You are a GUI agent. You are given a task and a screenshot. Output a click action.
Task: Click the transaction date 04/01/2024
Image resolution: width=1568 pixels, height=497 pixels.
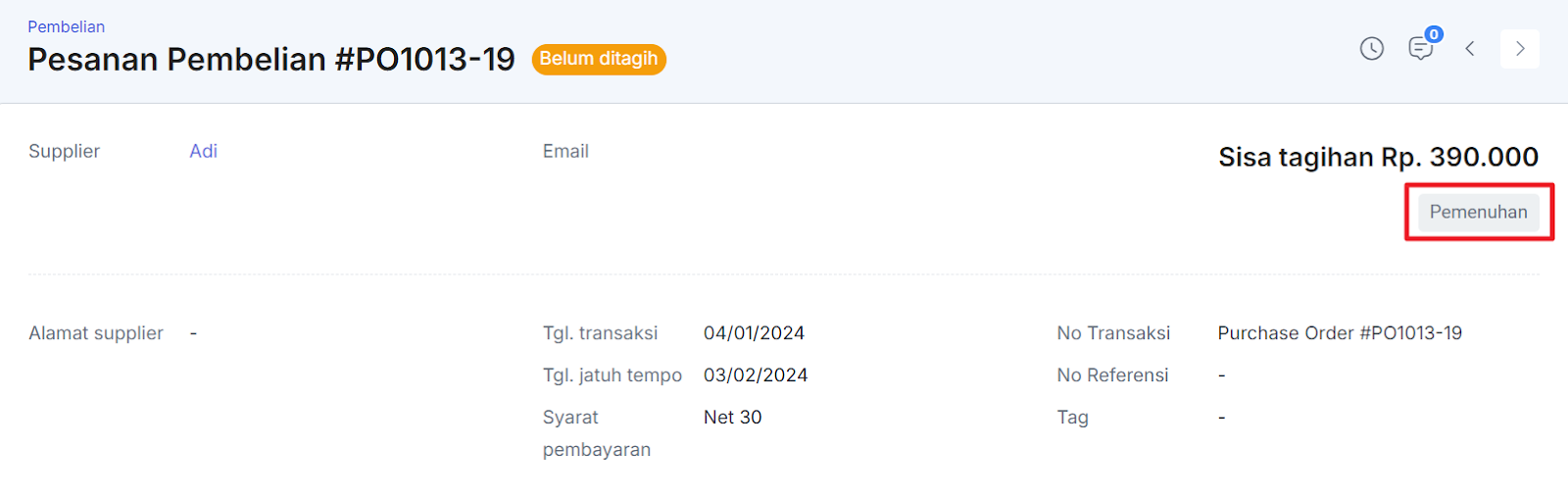click(754, 333)
